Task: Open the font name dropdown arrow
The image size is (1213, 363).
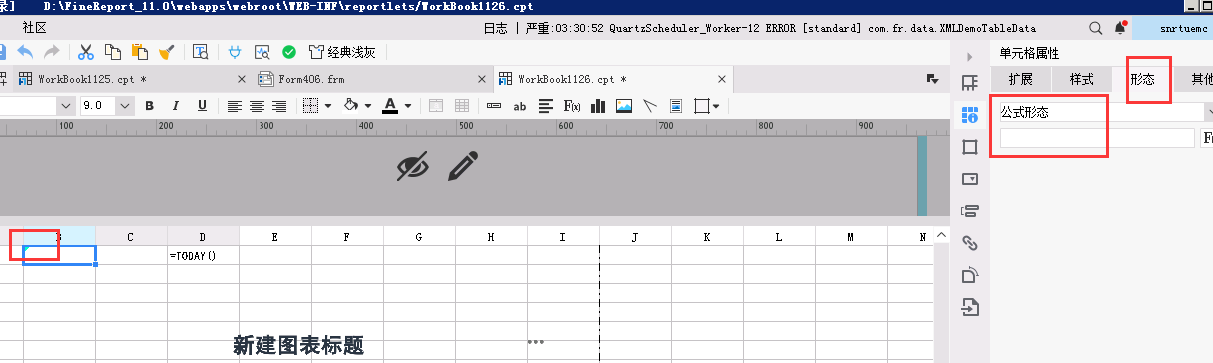Action: 66,105
